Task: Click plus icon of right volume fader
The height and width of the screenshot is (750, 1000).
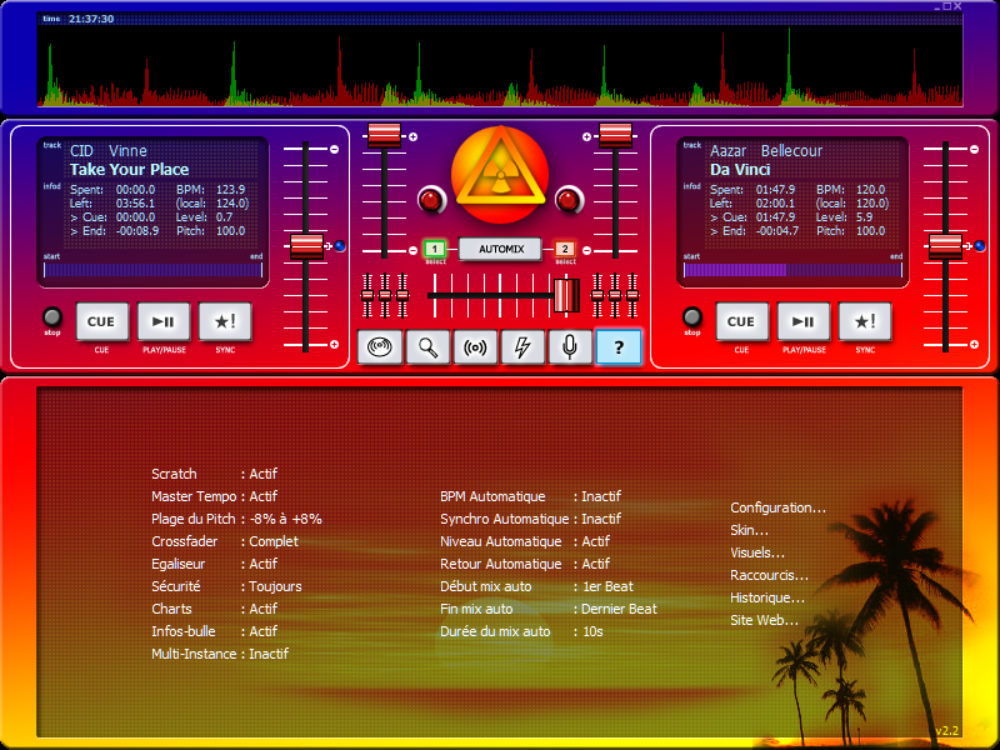Action: (x=587, y=136)
